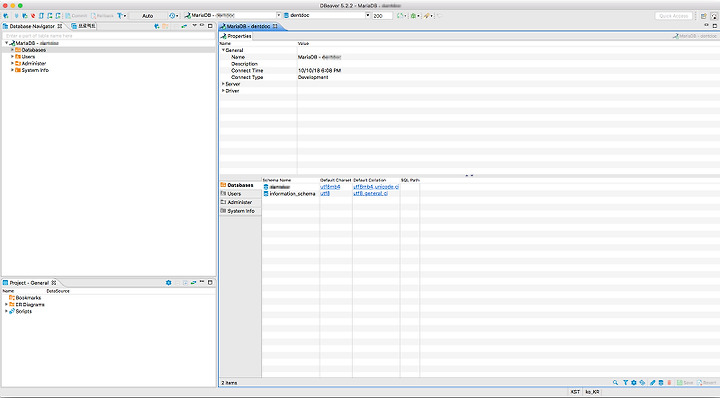Click the Revert button in bottom toolbar

pos(706,382)
